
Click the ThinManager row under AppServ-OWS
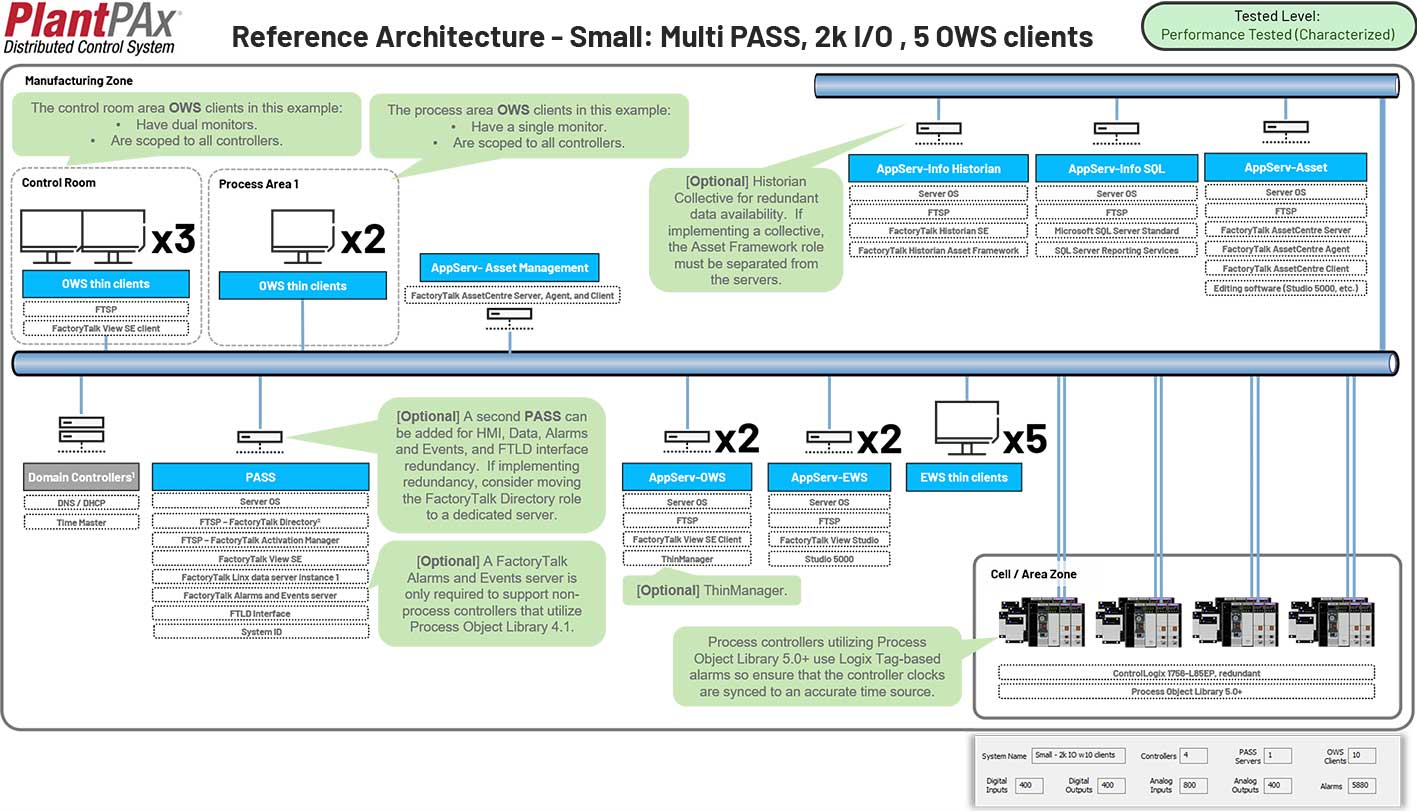point(687,559)
